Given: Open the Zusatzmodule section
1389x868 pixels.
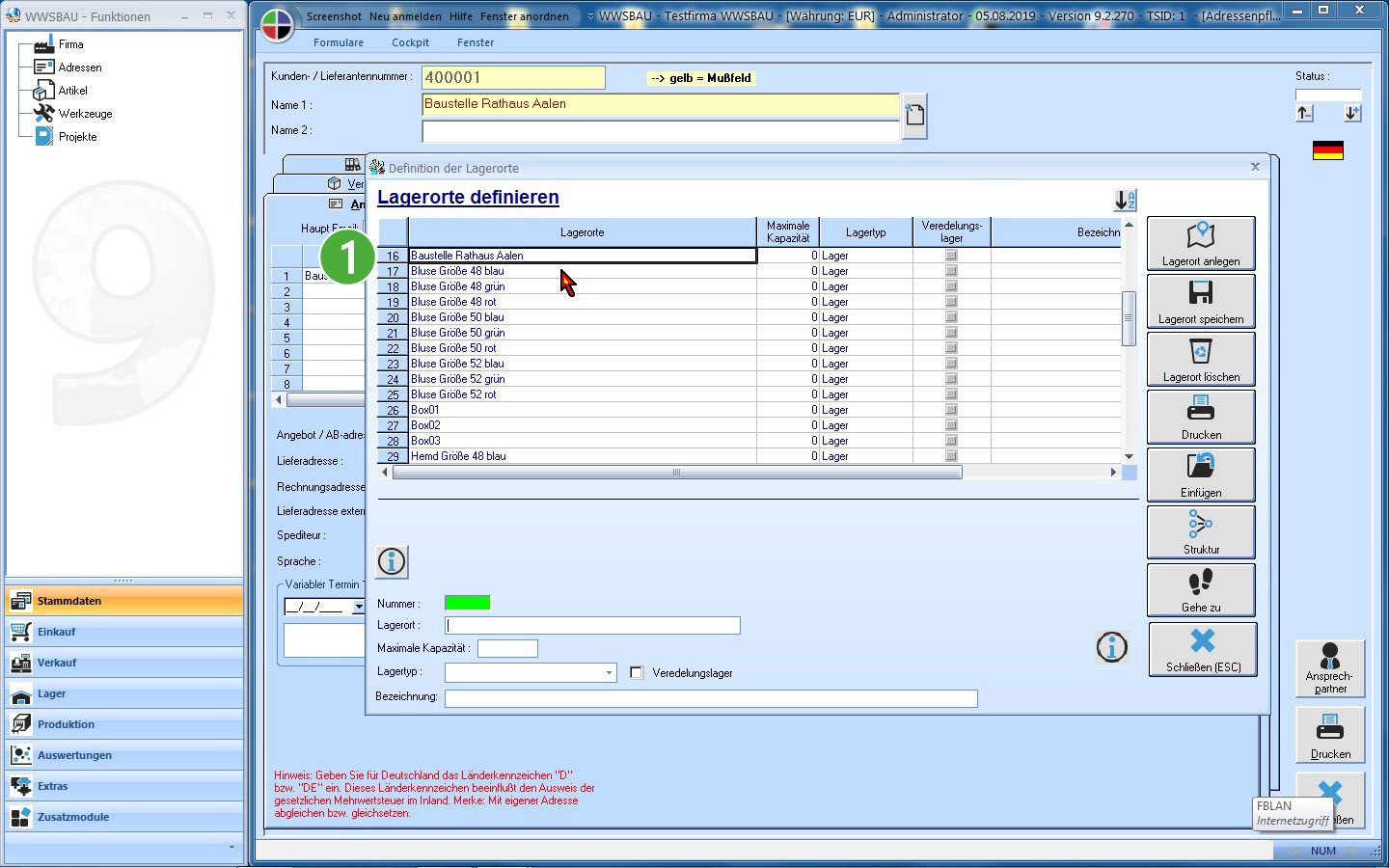Looking at the screenshot, I should click(123, 817).
